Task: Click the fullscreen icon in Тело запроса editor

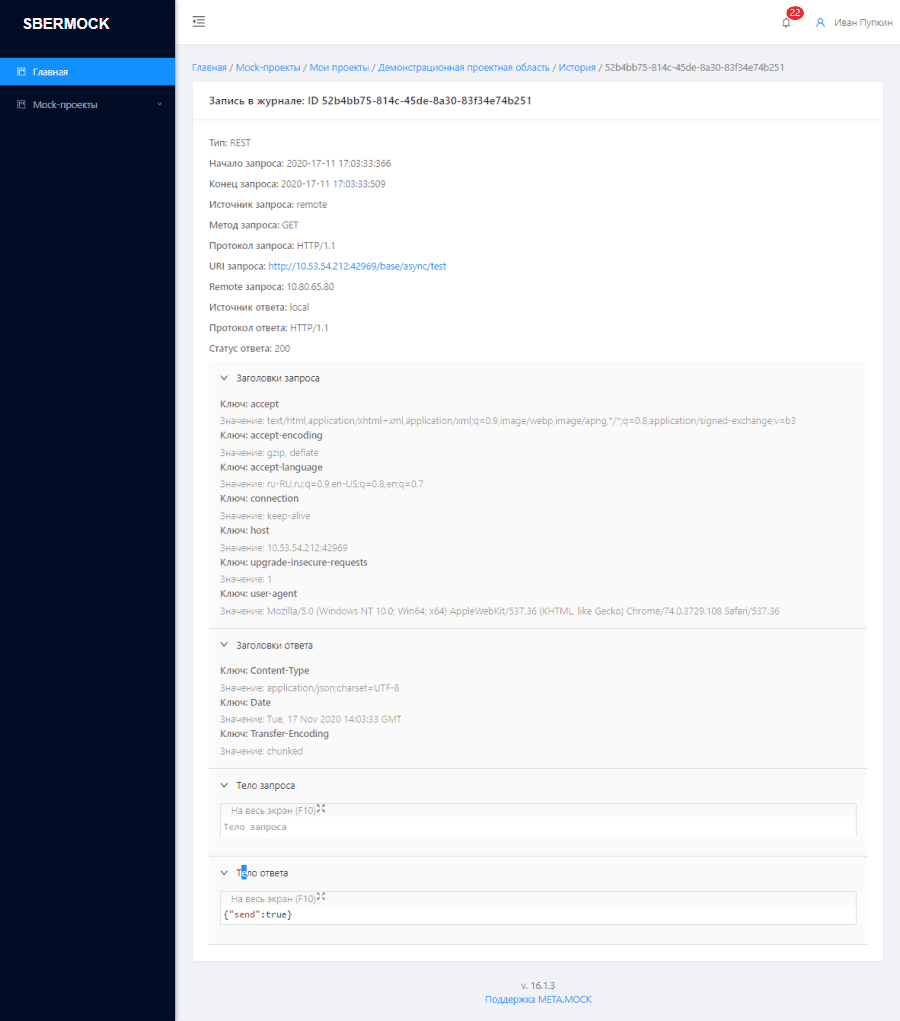Action: point(321,809)
